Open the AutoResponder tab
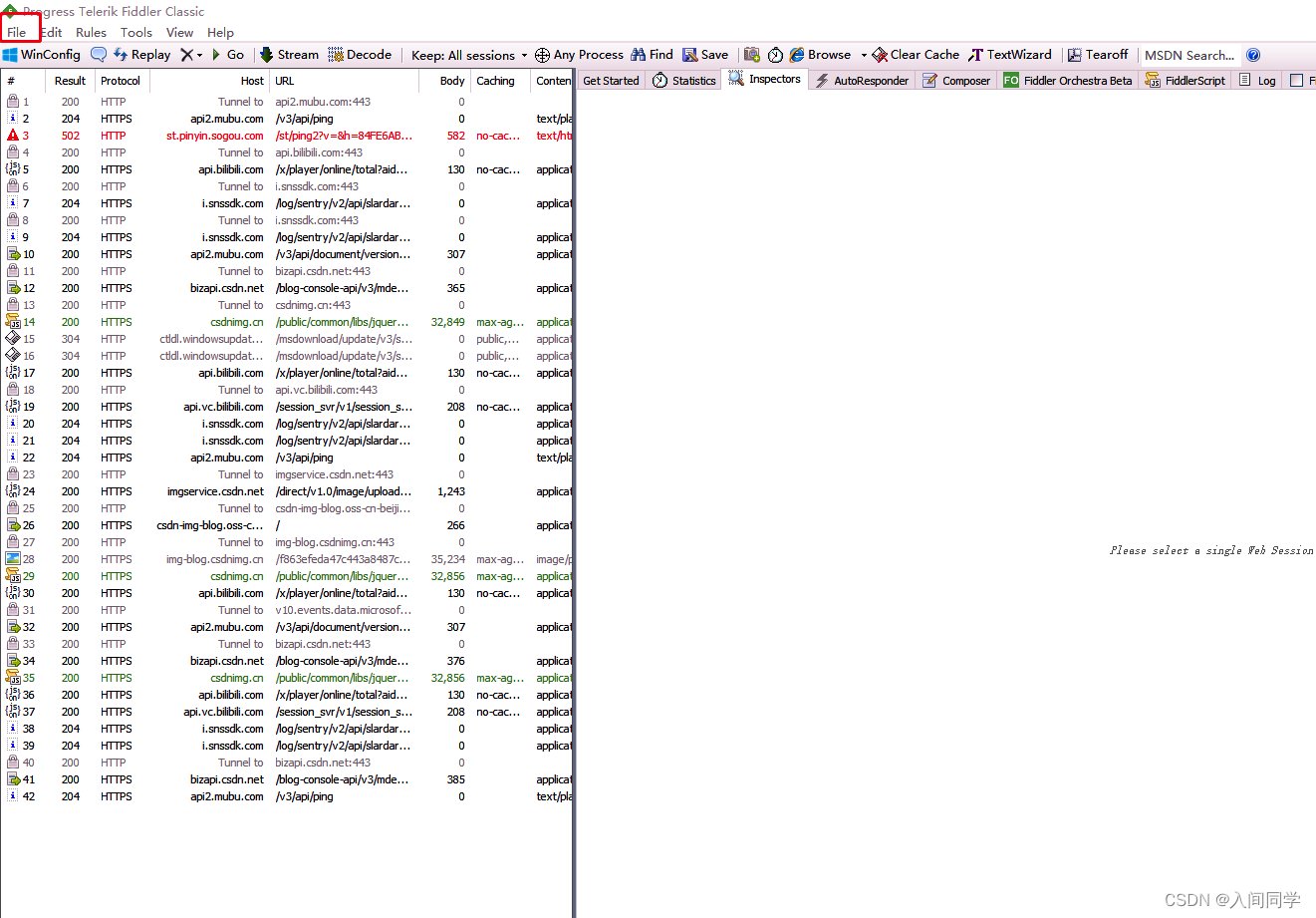Image resolution: width=1316 pixels, height=918 pixels. click(862, 81)
